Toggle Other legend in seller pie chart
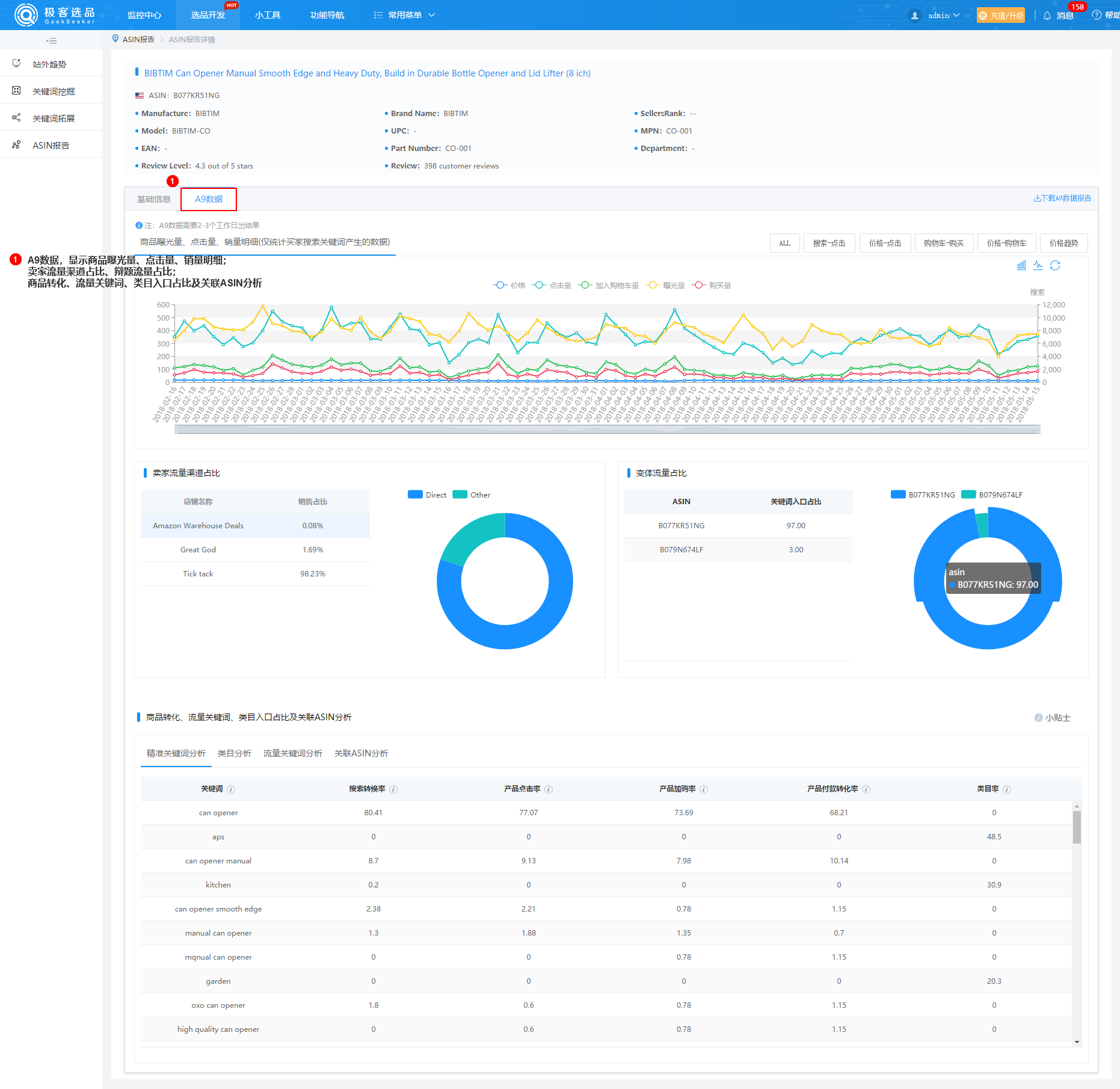 [x=472, y=495]
